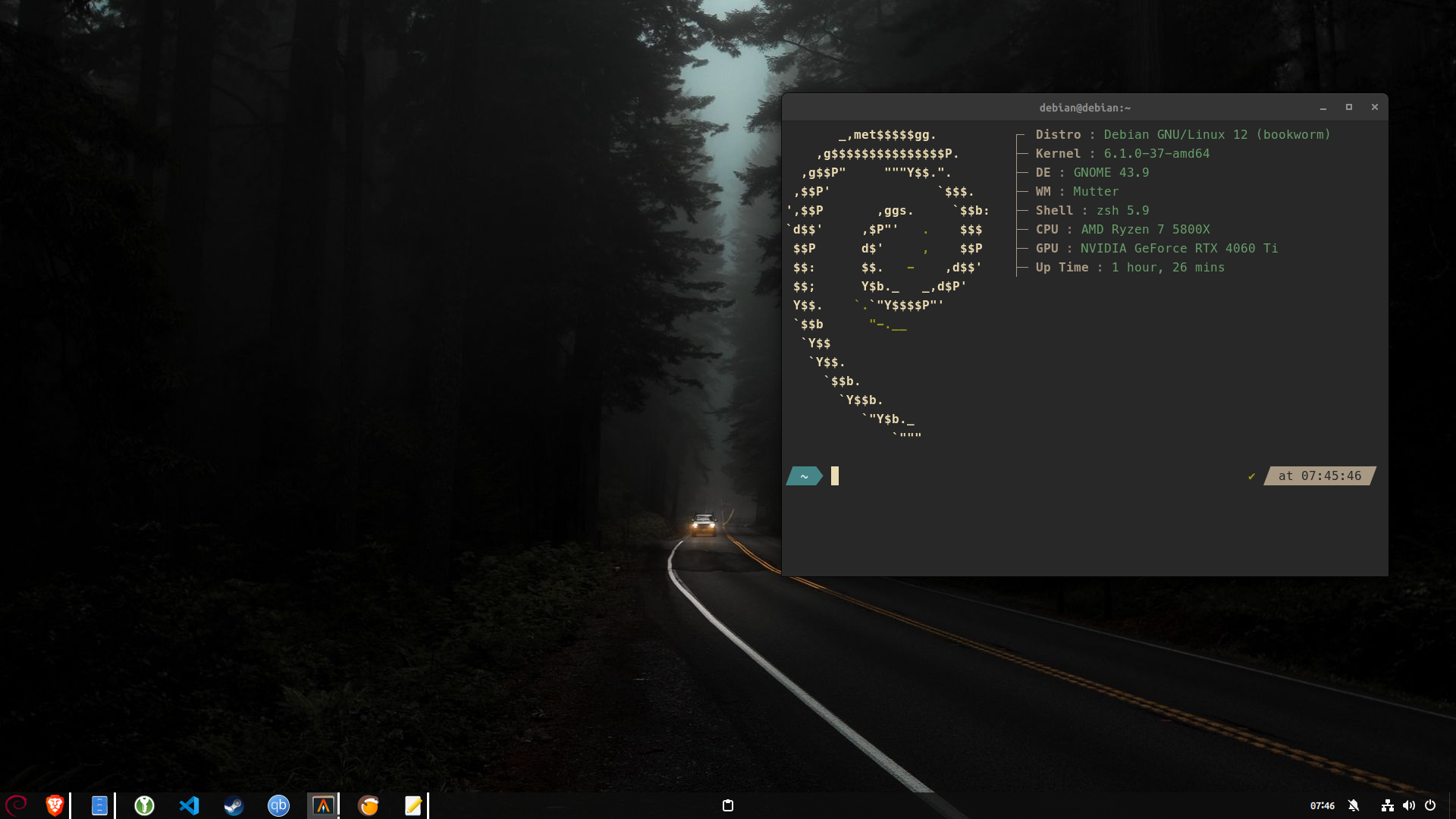This screenshot has height=819, width=1456.
Task: Click the DE value GNOME 43.9
Action: 1111,172
